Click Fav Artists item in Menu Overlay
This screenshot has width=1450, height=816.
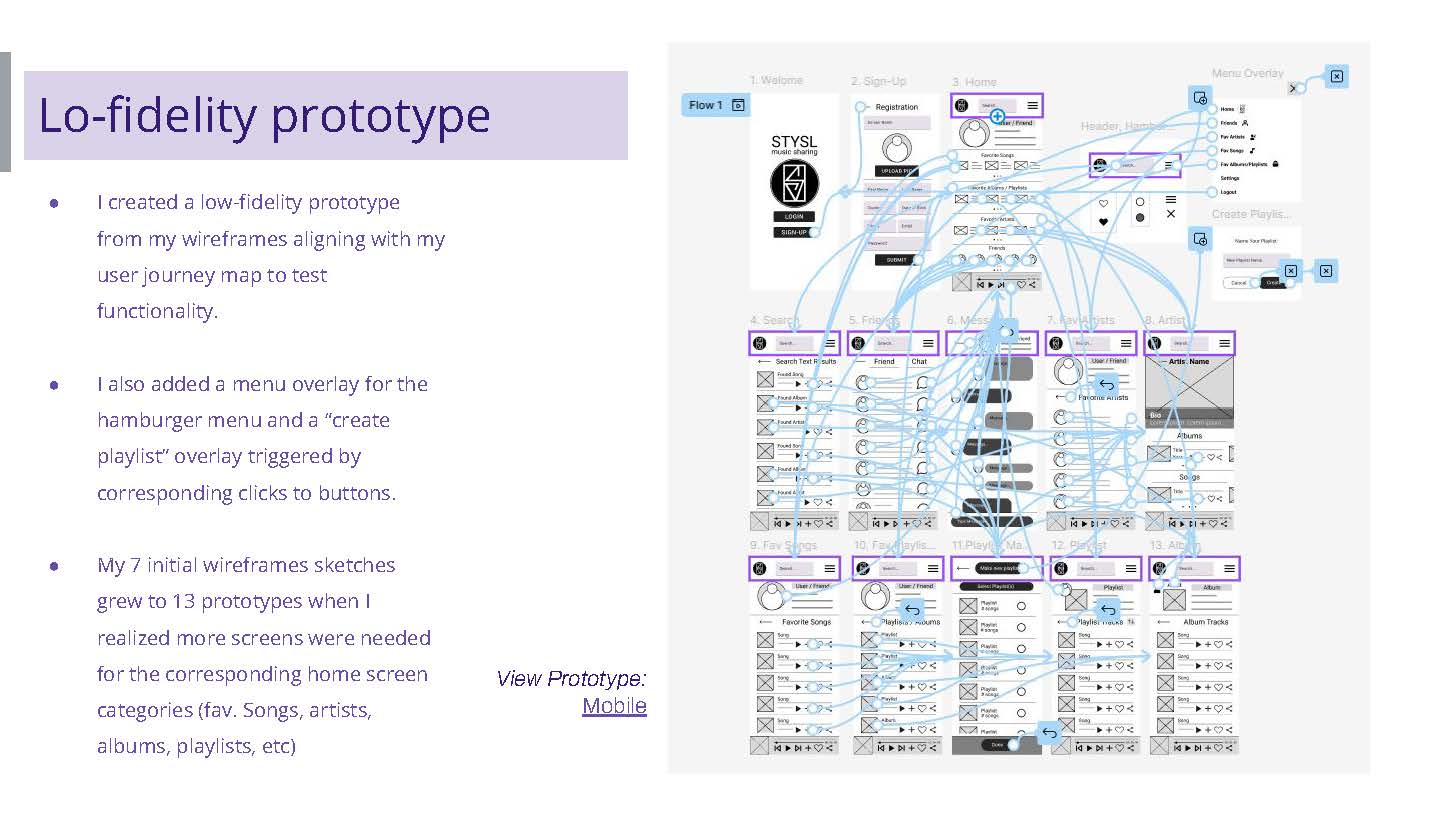(x=1233, y=137)
